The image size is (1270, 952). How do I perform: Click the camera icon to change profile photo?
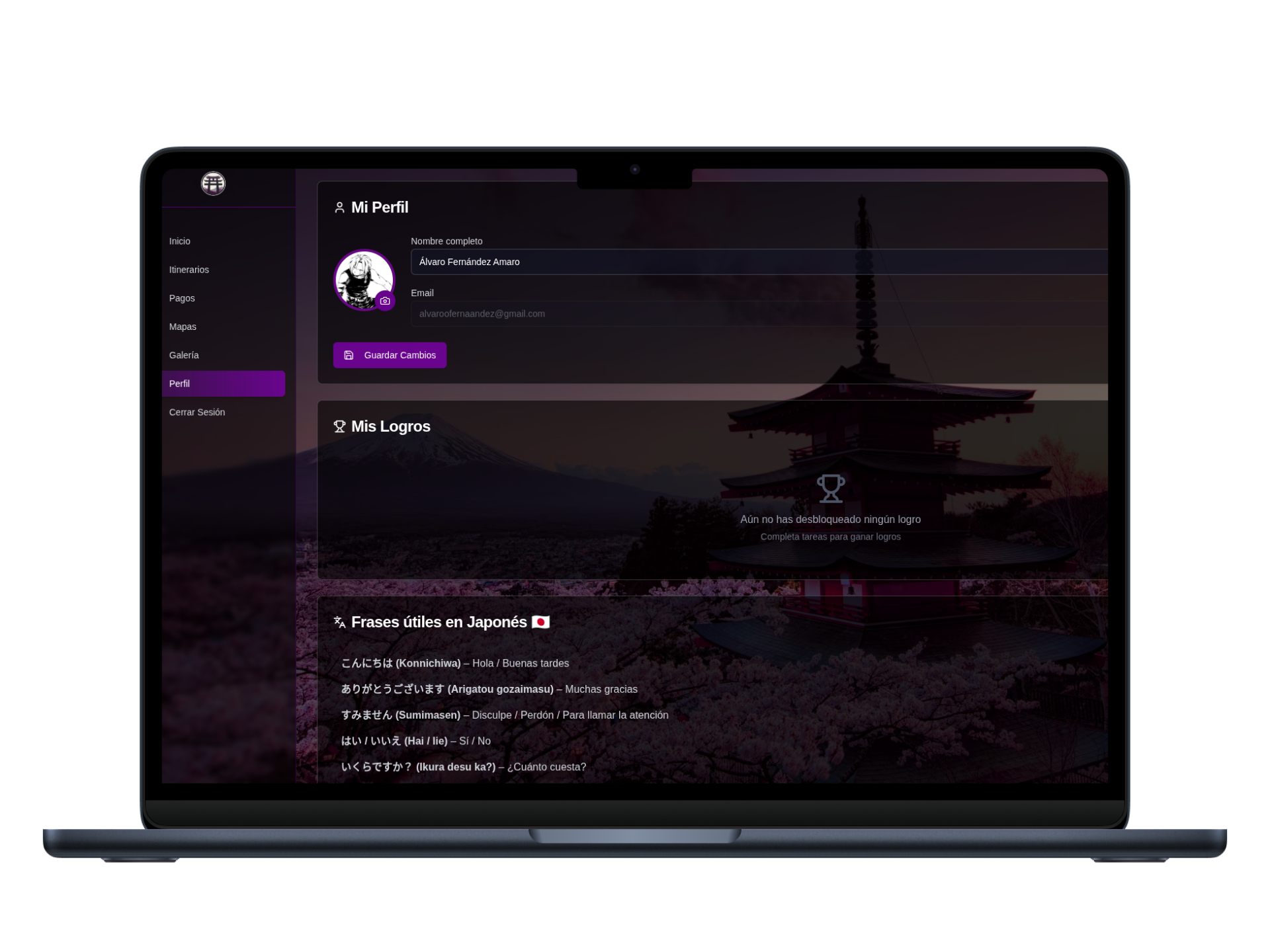(386, 301)
